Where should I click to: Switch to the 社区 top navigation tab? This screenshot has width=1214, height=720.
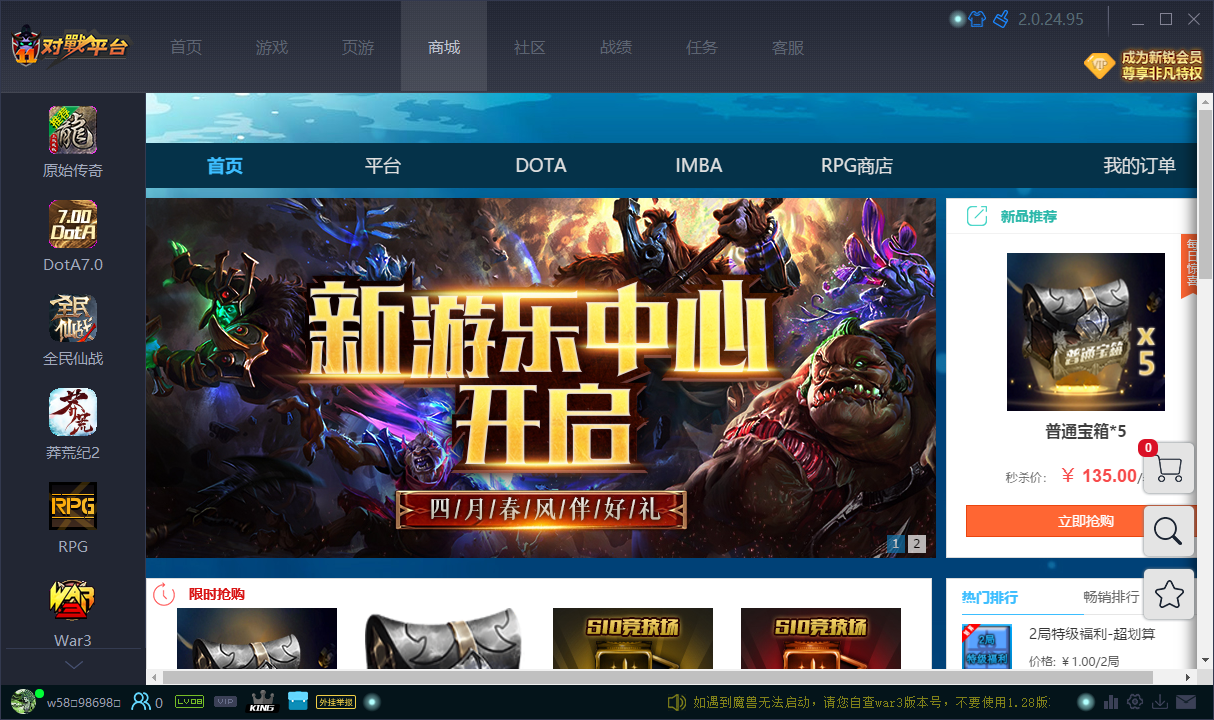click(530, 47)
